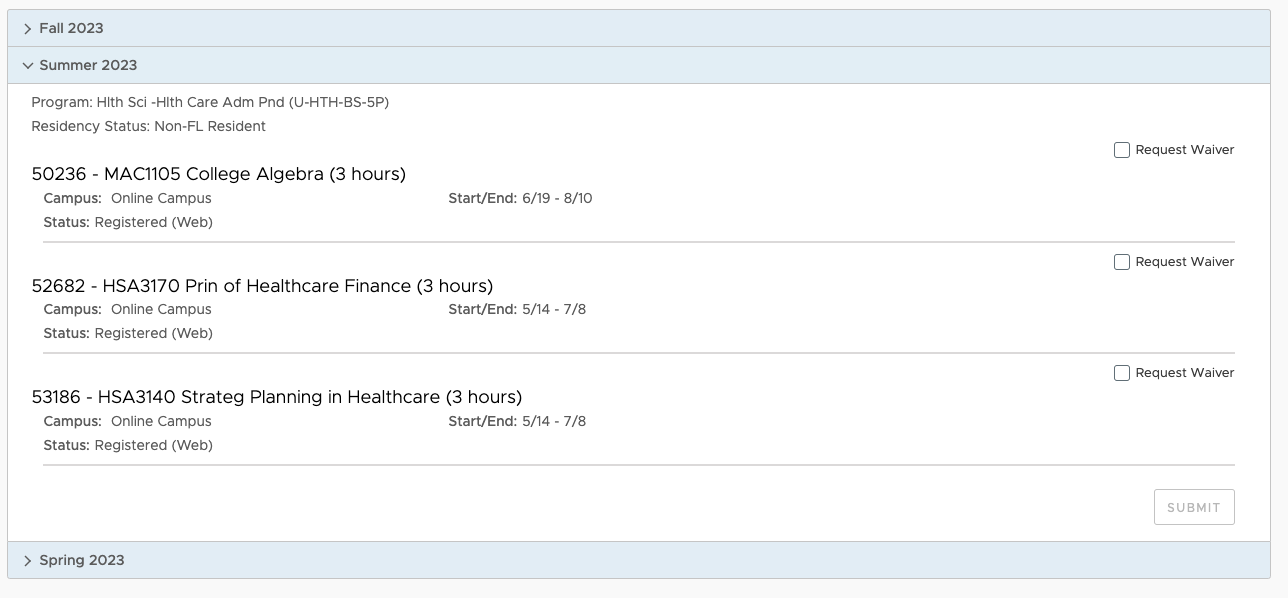Expand the Fall 2023 chevron arrow
The width and height of the screenshot is (1288, 598).
(27, 29)
